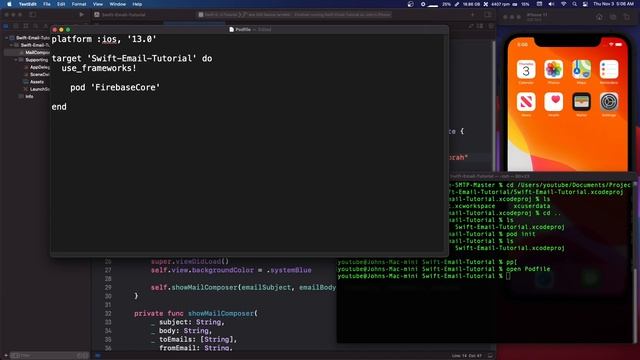640x360 pixels.
Task: Select Assets in the Xcode navigator
Action: point(37,82)
